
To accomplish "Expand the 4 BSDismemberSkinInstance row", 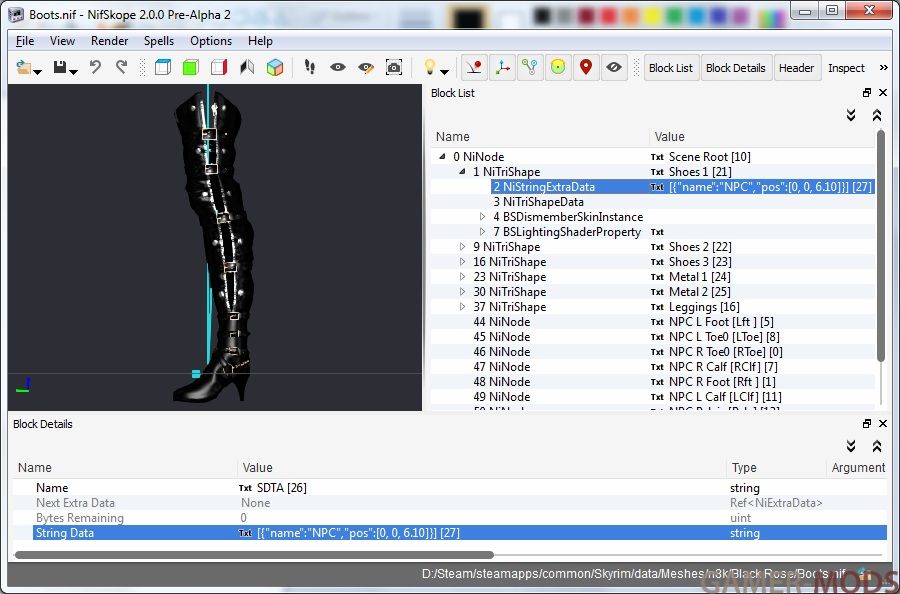I will coord(483,217).
